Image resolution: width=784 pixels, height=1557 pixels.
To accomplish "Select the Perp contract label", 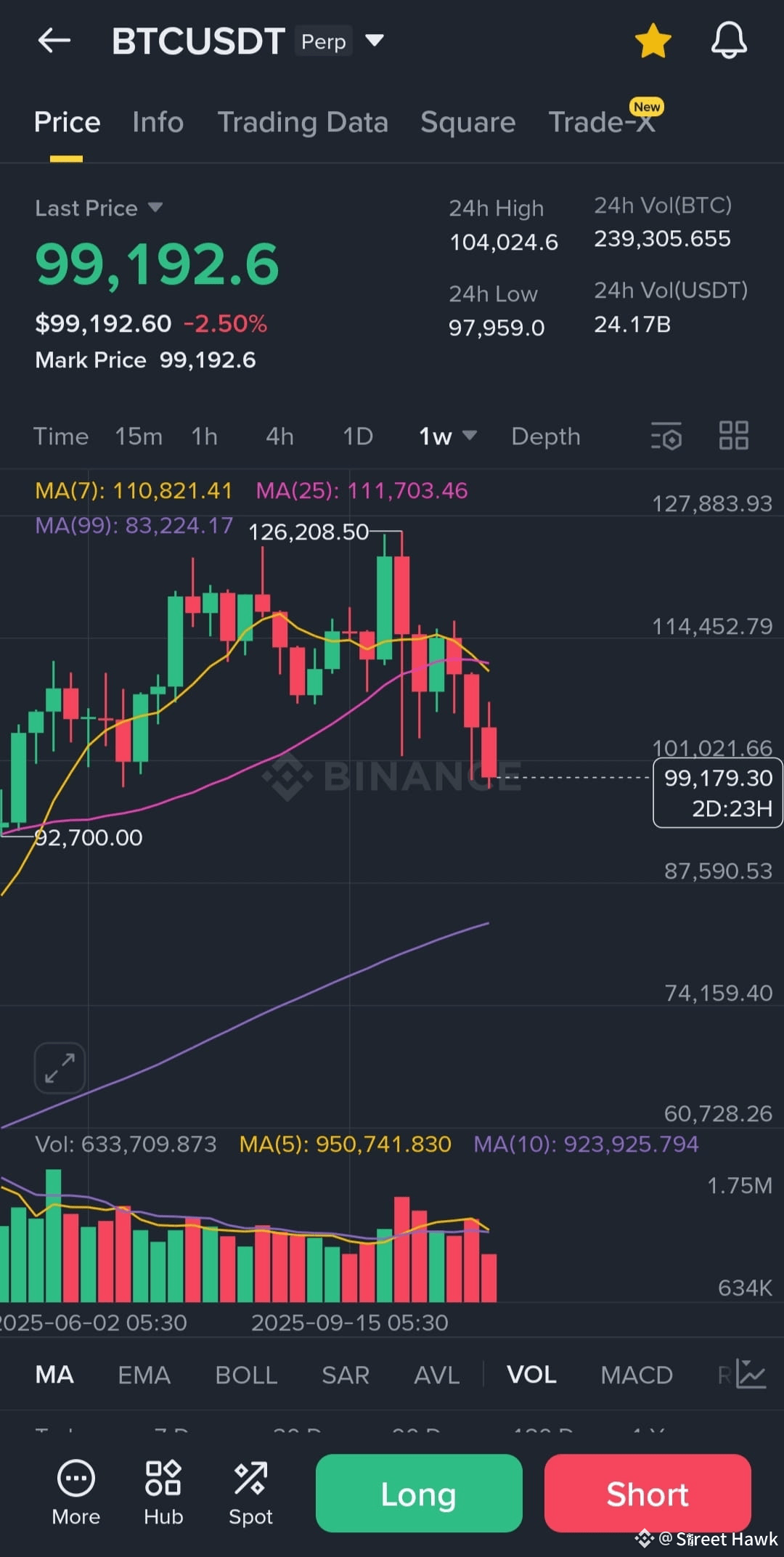I will [324, 41].
